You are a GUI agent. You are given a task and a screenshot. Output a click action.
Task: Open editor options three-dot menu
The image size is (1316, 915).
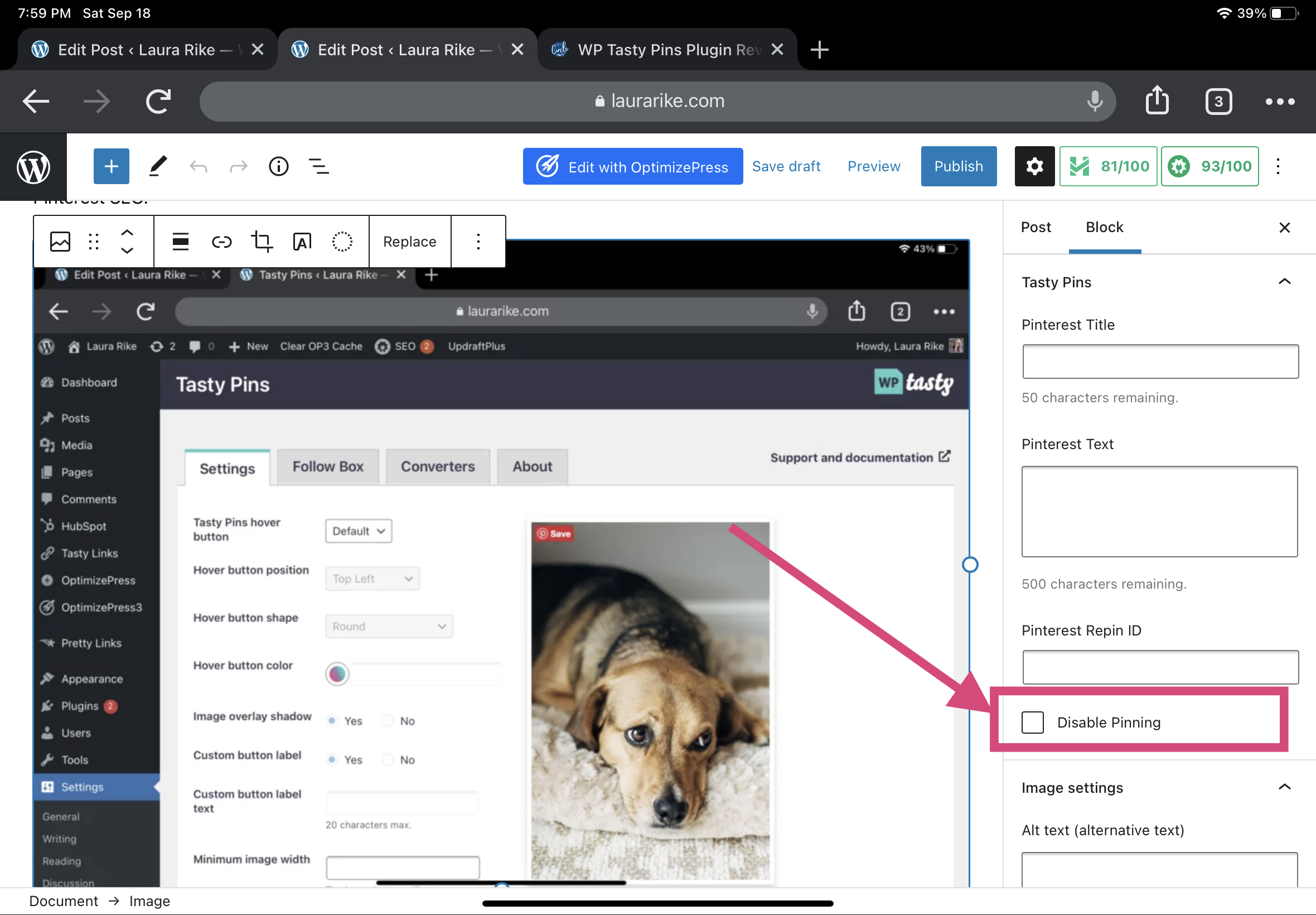[1278, 166]
